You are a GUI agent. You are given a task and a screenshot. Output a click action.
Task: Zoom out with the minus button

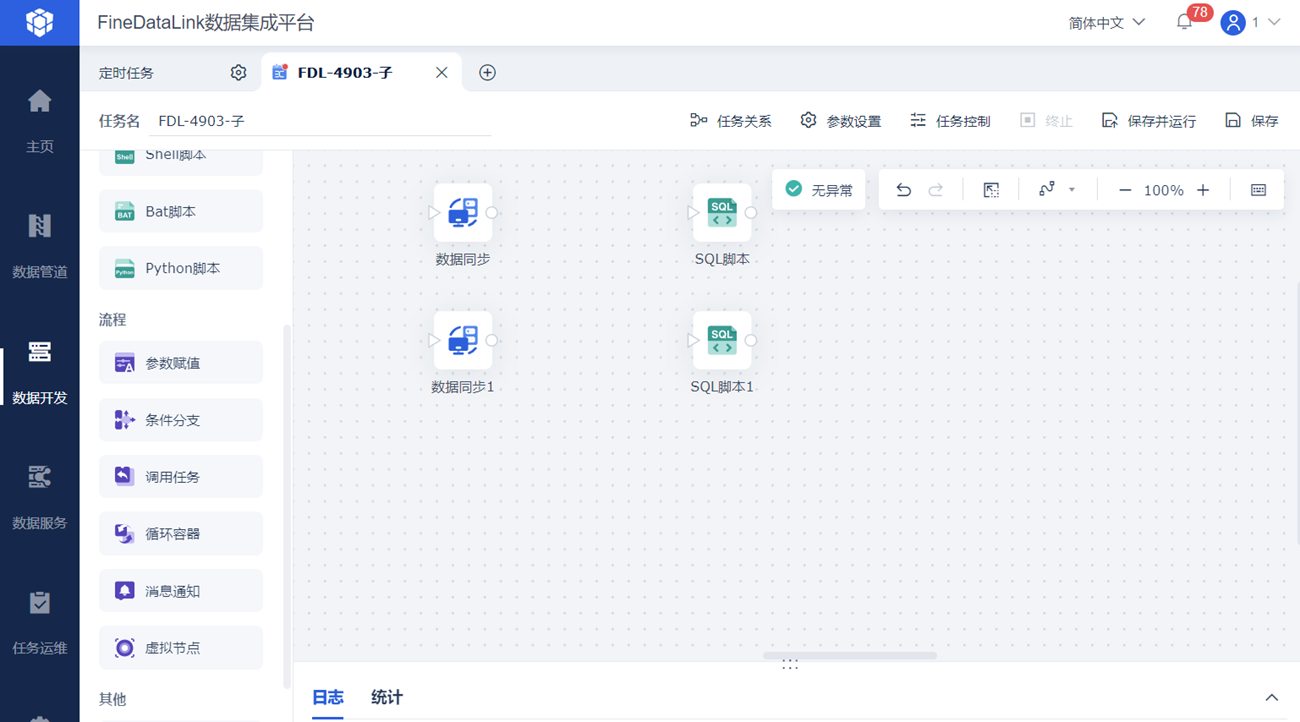pos(1124,190)
